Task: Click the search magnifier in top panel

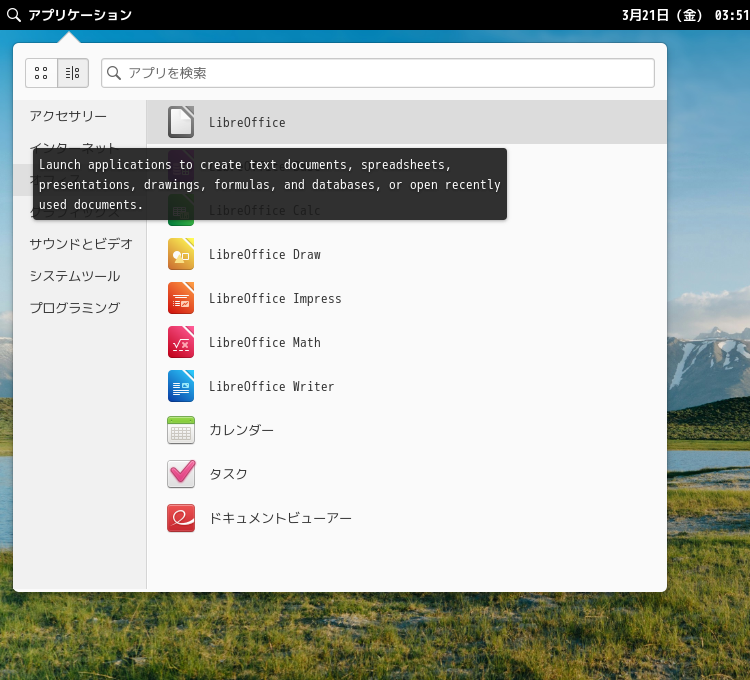Action: pos(14,15)
